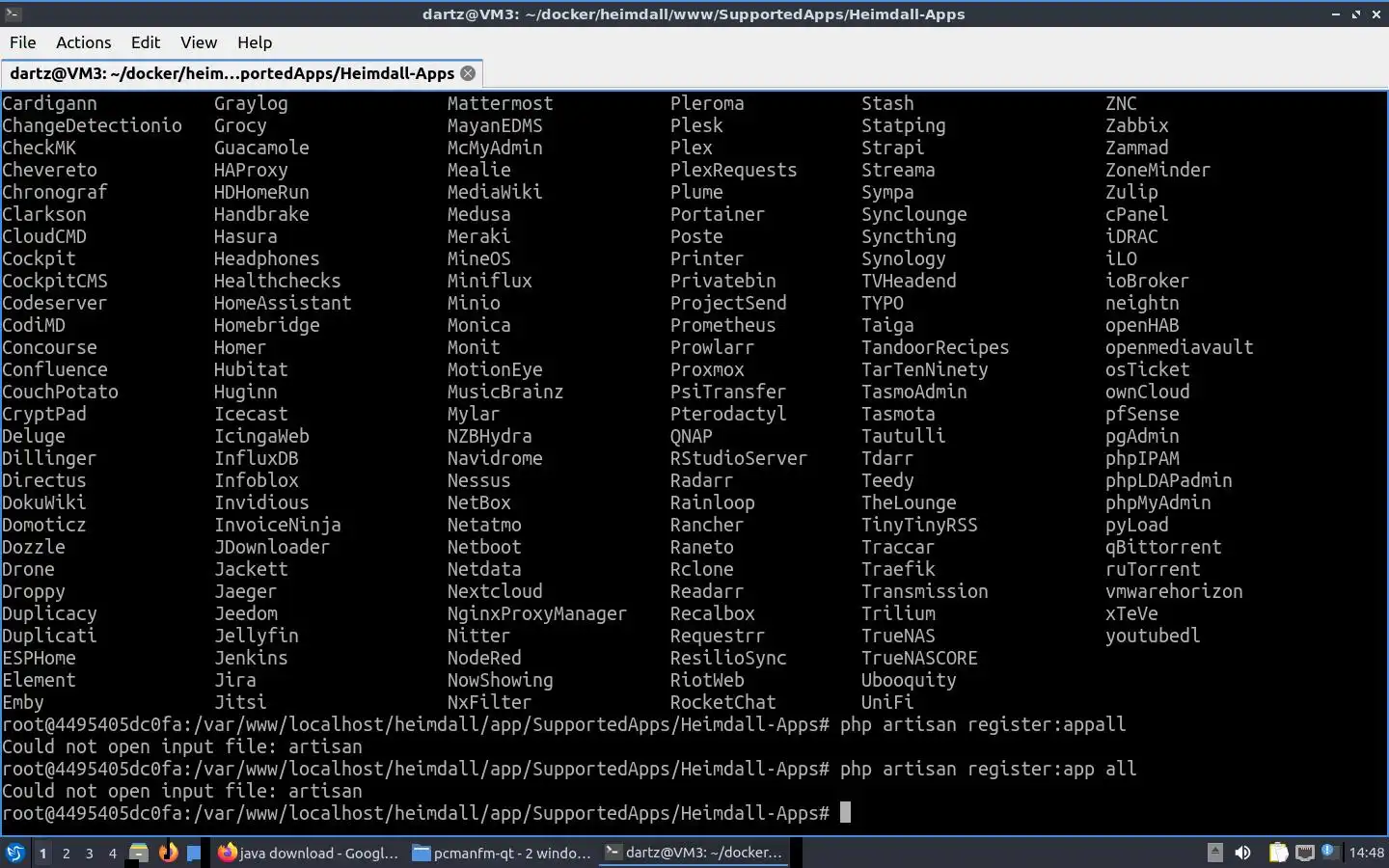The height and width of the screenshot is (868, 1389).
Task: Click the 'php artisan register:appall' command text
Action: pyautogui.click(x=983, y=724)
